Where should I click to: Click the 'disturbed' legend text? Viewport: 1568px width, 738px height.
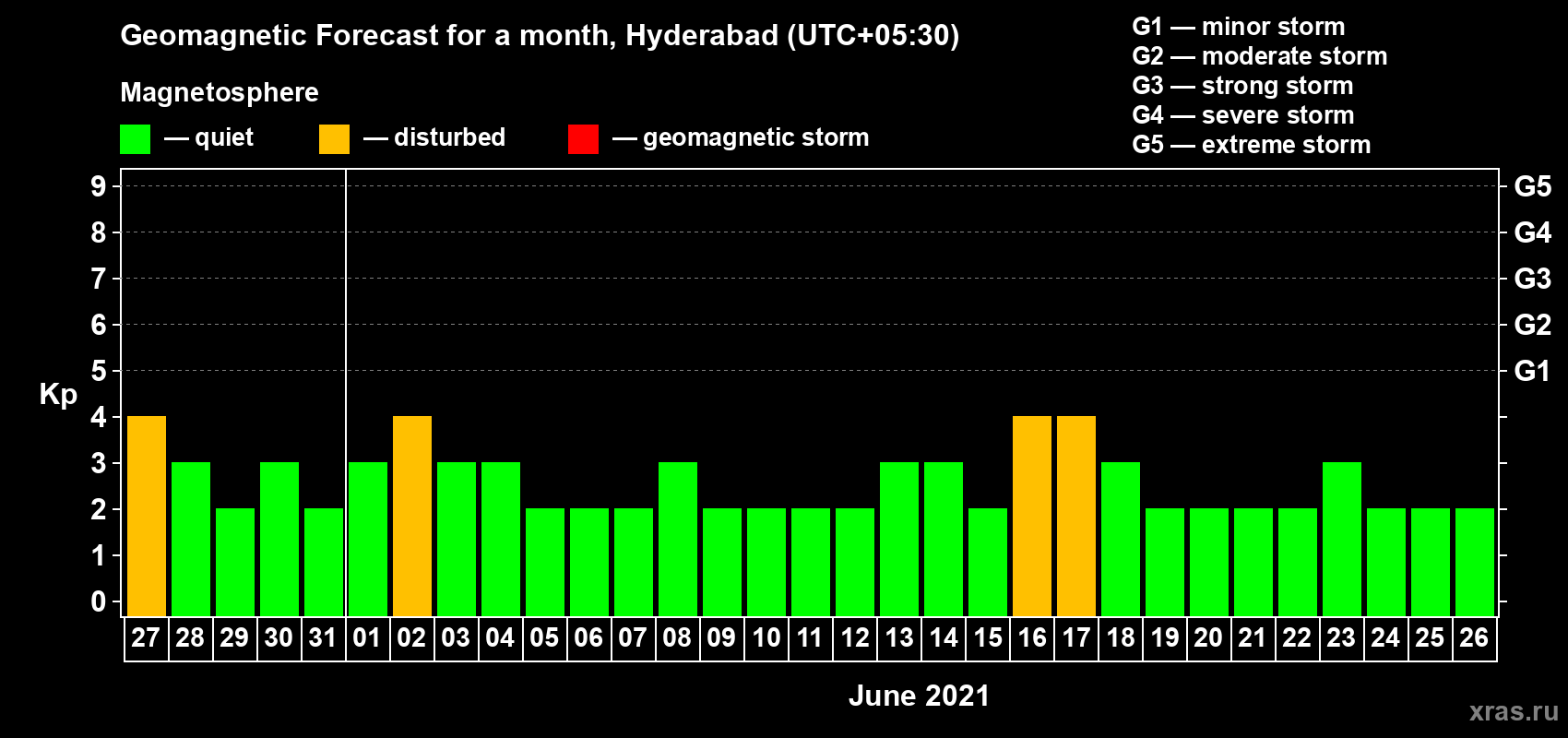coord(449,137)
